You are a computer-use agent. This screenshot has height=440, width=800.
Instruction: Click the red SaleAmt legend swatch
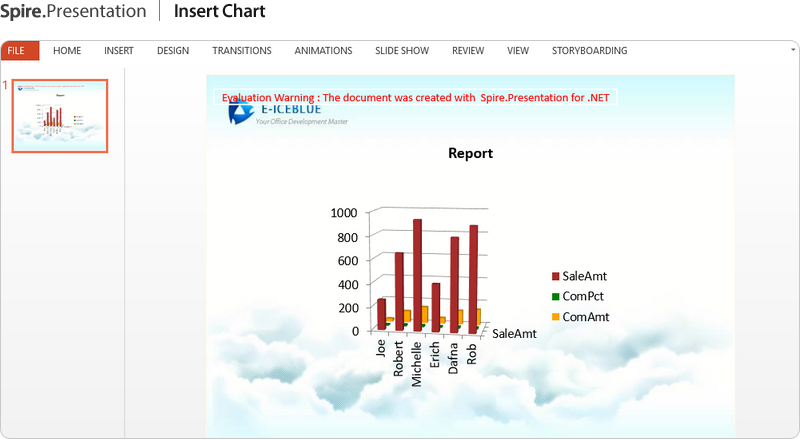point(556,276)
